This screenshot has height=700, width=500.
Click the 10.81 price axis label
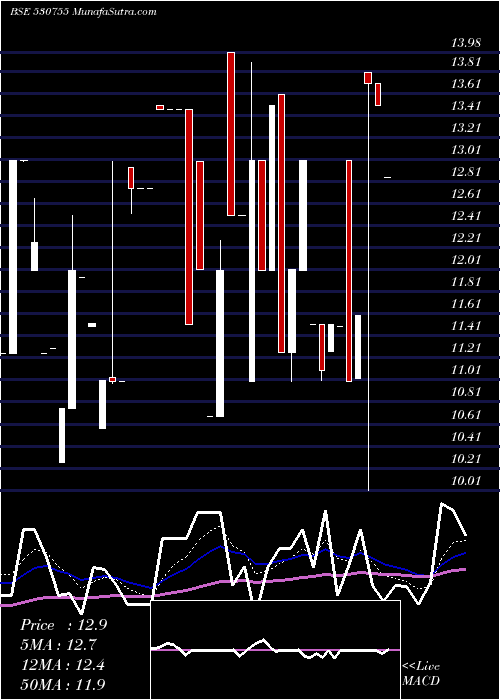tap(467, 392)
